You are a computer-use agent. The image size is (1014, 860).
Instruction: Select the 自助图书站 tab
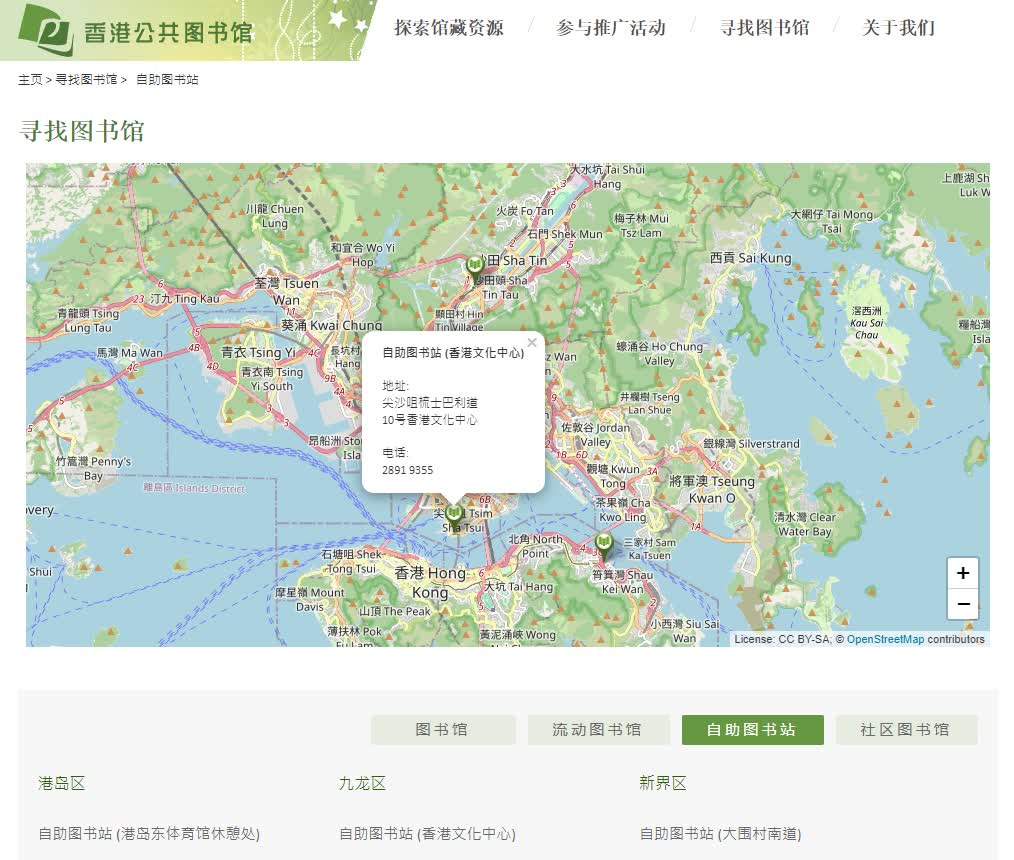click(752, 730)
